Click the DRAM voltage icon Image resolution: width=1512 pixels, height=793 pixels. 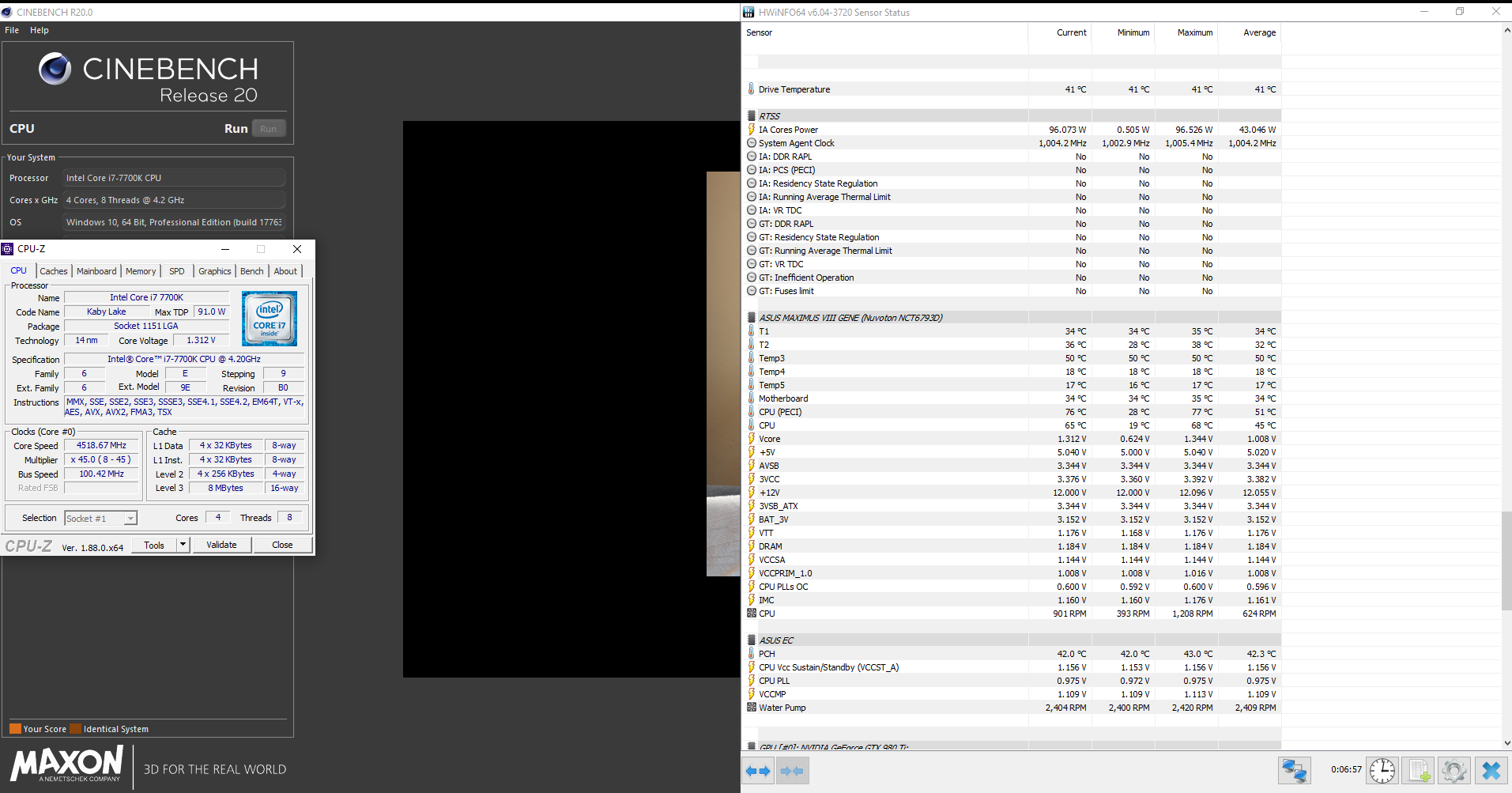[x=752, y=546]
